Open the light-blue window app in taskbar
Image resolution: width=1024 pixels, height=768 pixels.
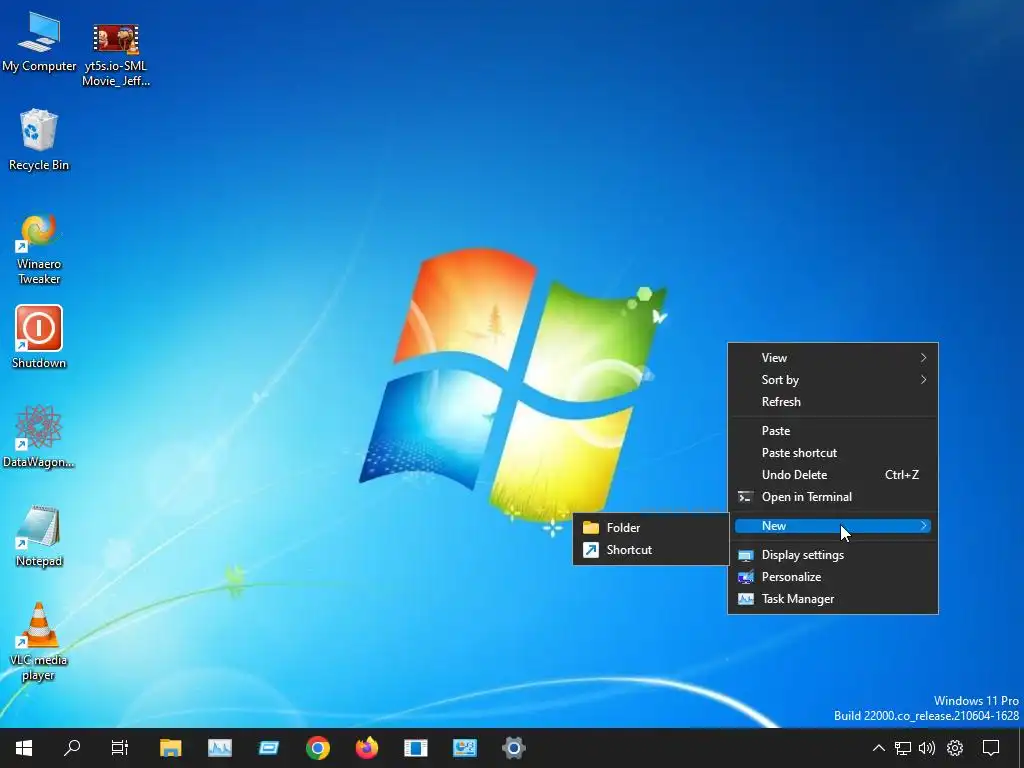pos(268,748)
